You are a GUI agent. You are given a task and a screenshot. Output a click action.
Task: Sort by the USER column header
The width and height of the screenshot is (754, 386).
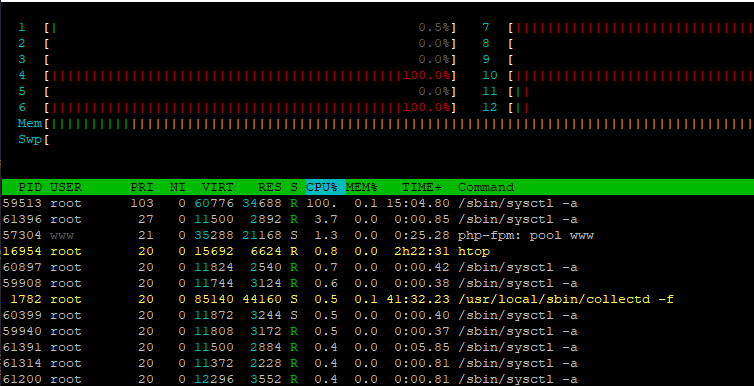click(x=66, y=187)
